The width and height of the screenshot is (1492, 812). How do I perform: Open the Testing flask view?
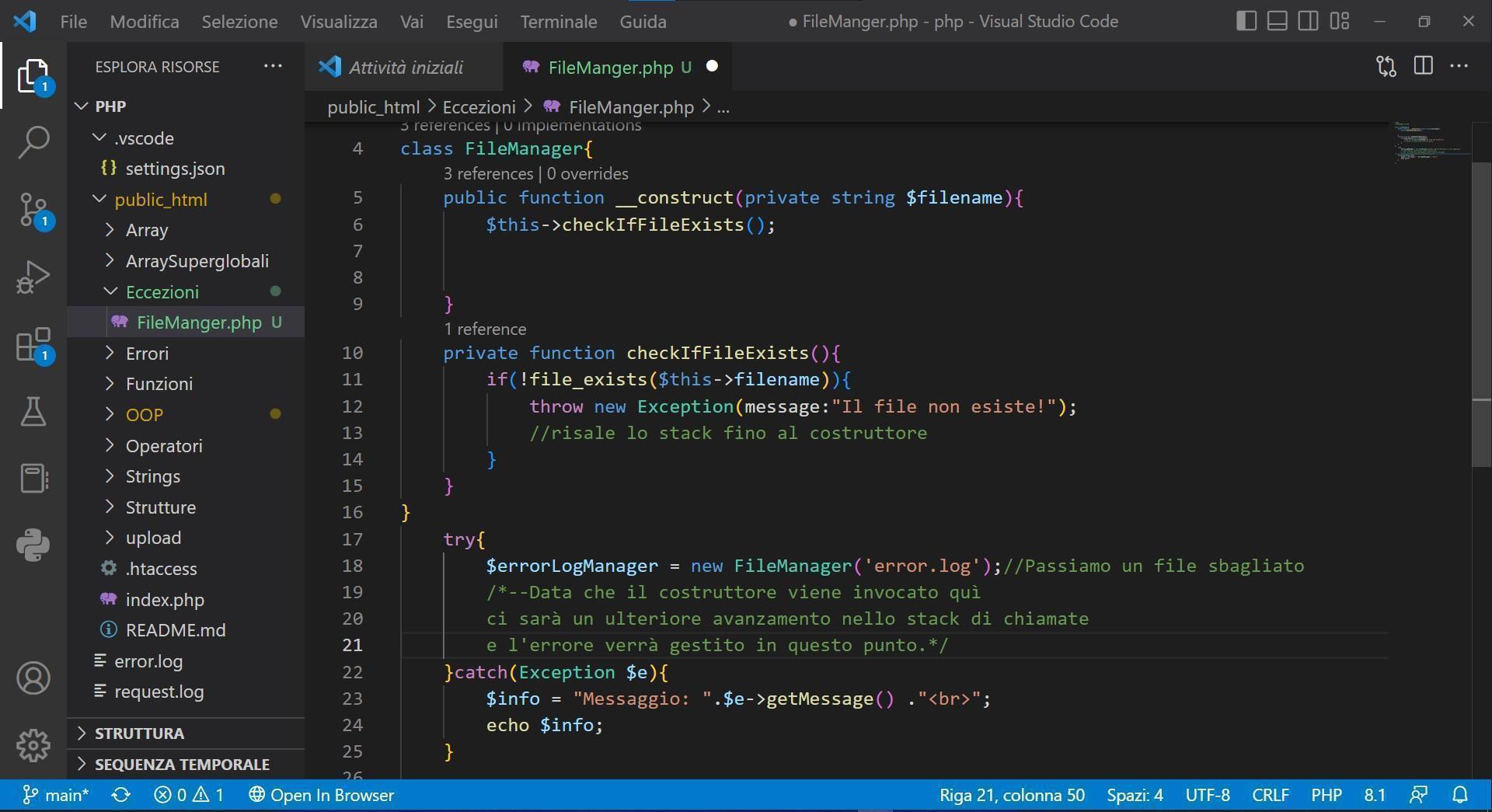click(33, 411)
